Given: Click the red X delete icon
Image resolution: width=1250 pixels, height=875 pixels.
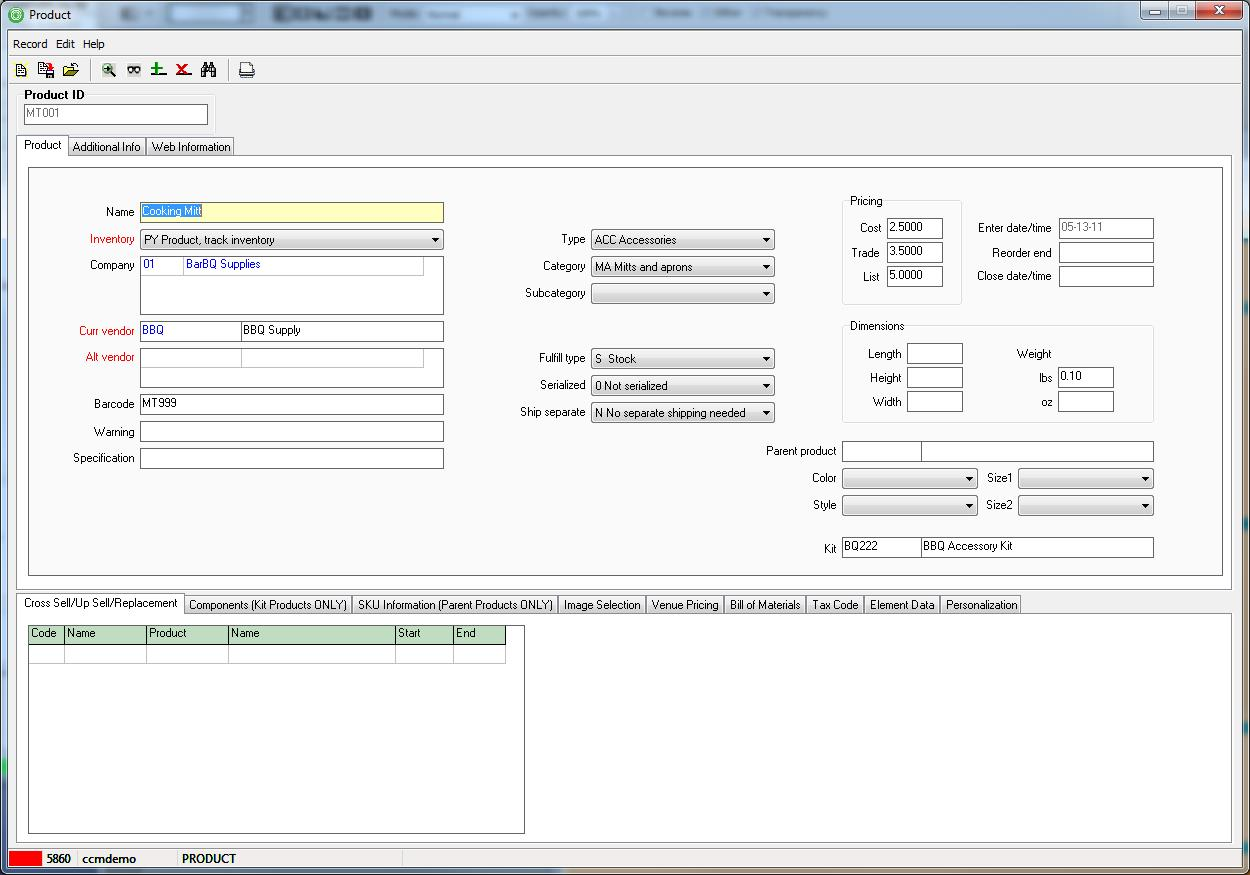Looking at the screenshot, I should 183,69.
